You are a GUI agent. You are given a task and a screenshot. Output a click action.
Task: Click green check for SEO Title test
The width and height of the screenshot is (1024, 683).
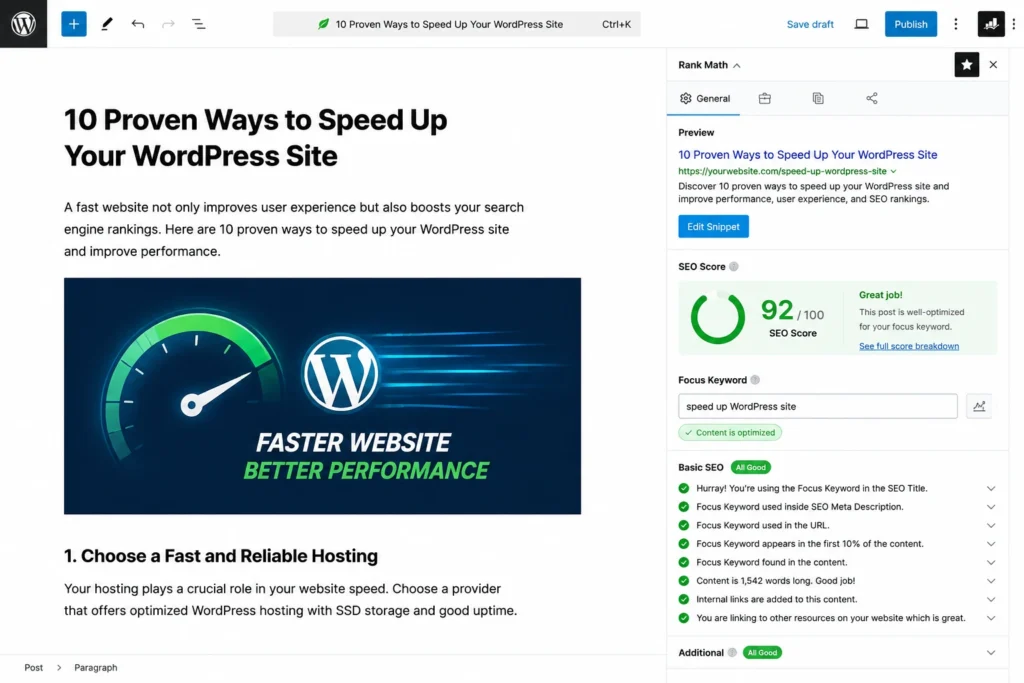click(x=684, y=488)
